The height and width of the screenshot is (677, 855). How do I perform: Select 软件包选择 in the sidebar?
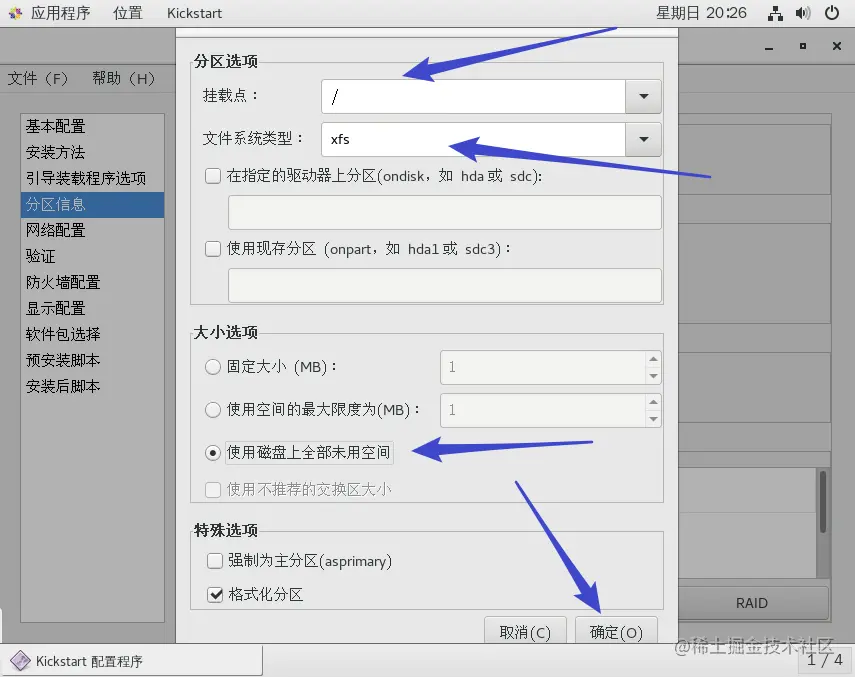(93, 334)
